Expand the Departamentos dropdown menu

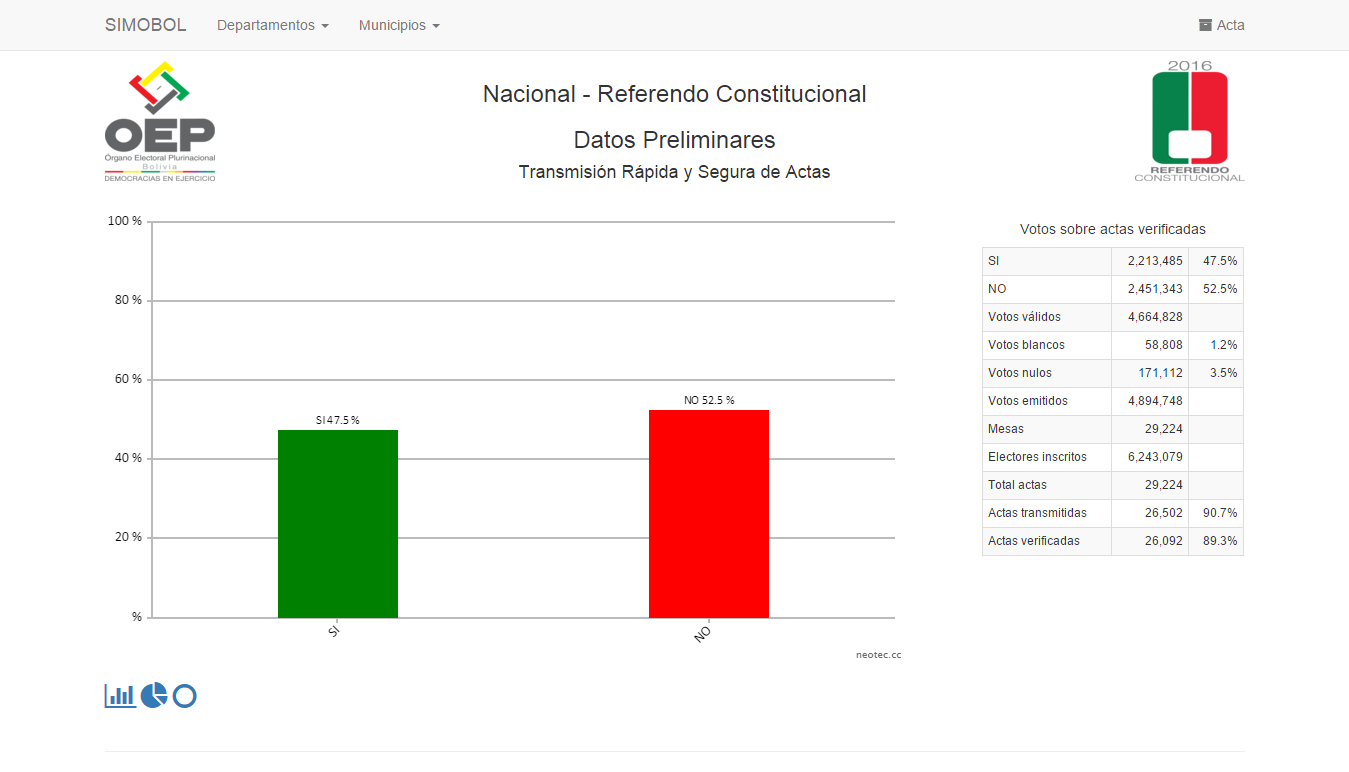tap(272, 25)
